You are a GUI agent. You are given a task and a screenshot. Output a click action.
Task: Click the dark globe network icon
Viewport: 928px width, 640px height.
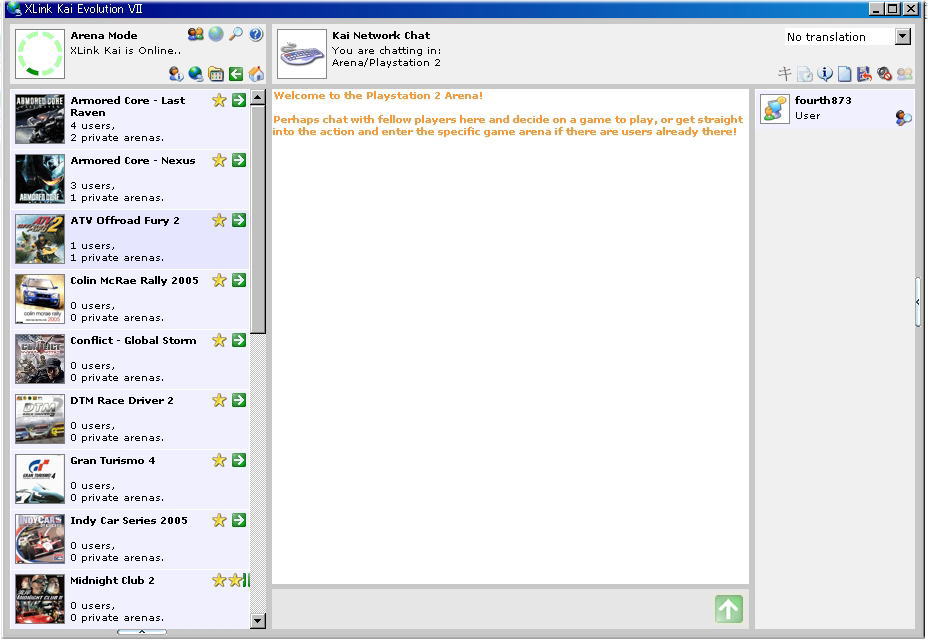click(195, 74)
